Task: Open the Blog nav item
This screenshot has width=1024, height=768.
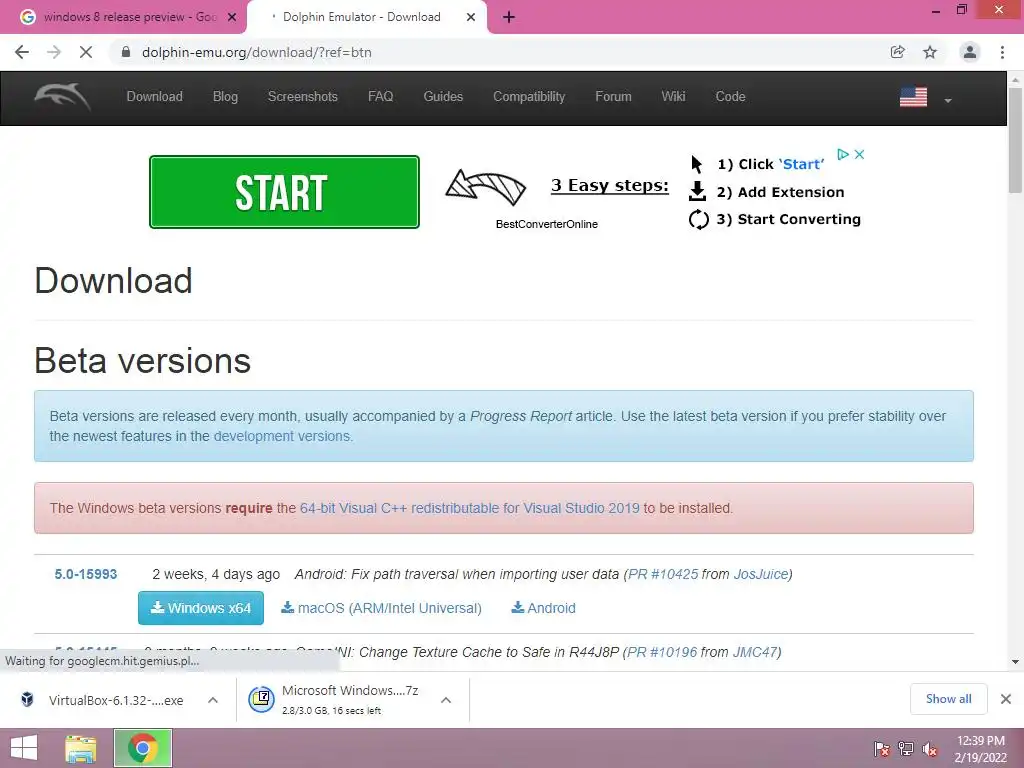Action: tap(225, 97)
